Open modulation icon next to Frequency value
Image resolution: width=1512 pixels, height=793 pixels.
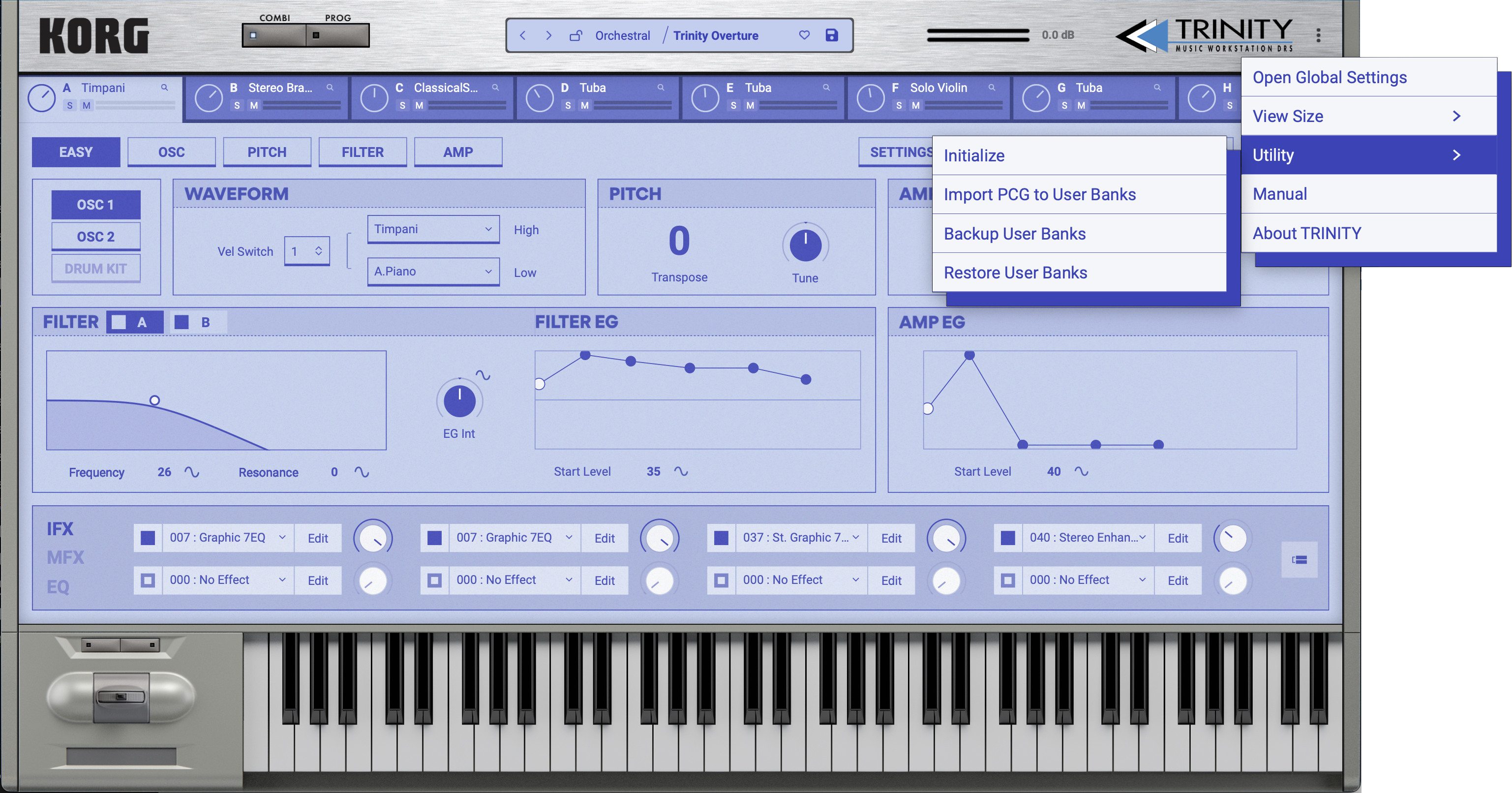tap(192, 472)
